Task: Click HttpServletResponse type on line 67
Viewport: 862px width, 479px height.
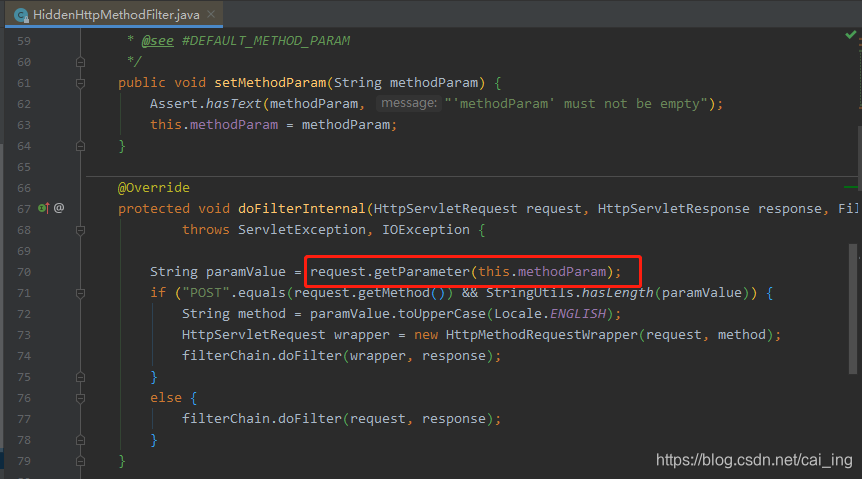Action: coord(673,208)
